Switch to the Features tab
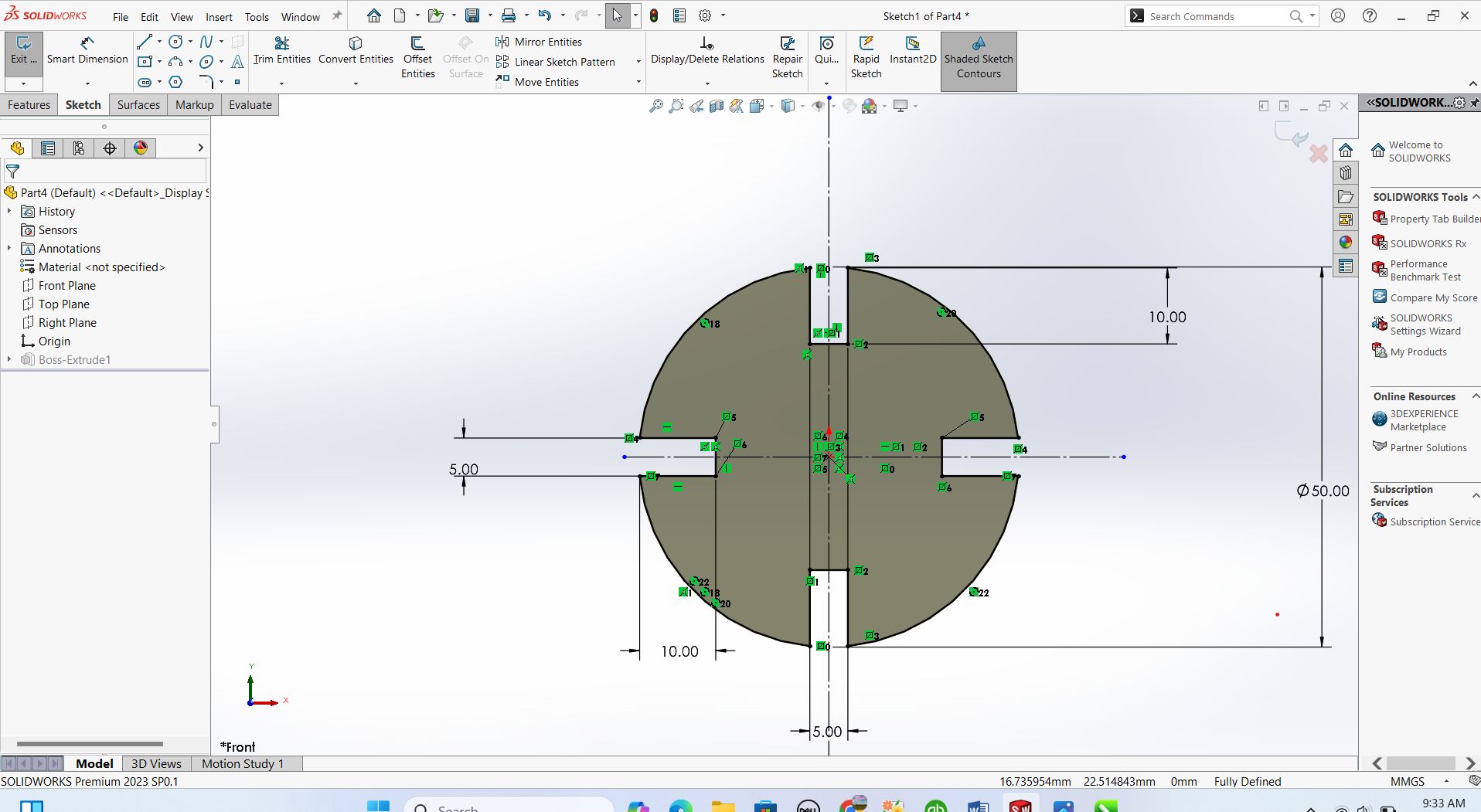Viewport: 1481px width, 812px height. point(29,105)
